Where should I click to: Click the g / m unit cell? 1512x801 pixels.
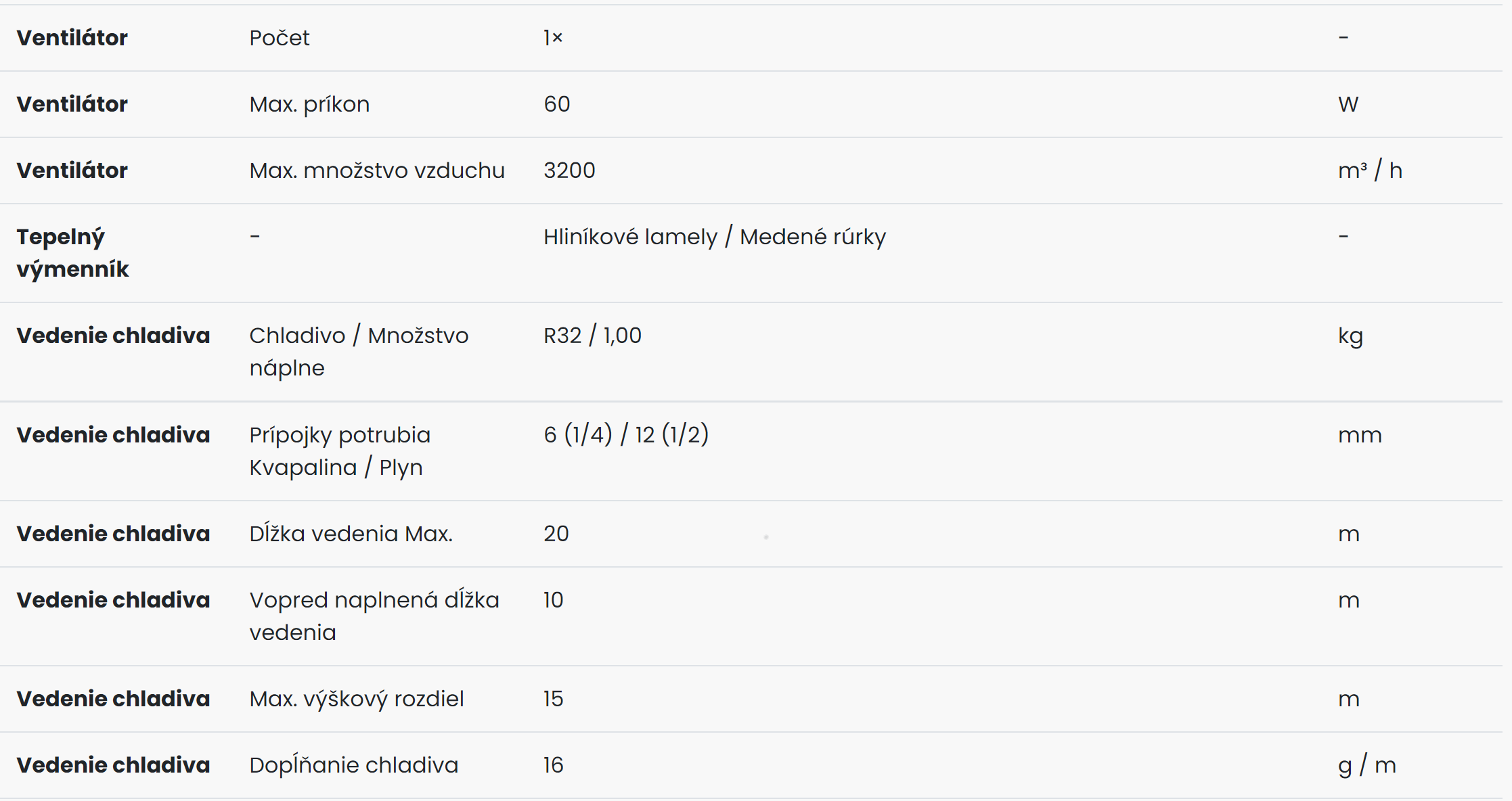coord(1367,766)
